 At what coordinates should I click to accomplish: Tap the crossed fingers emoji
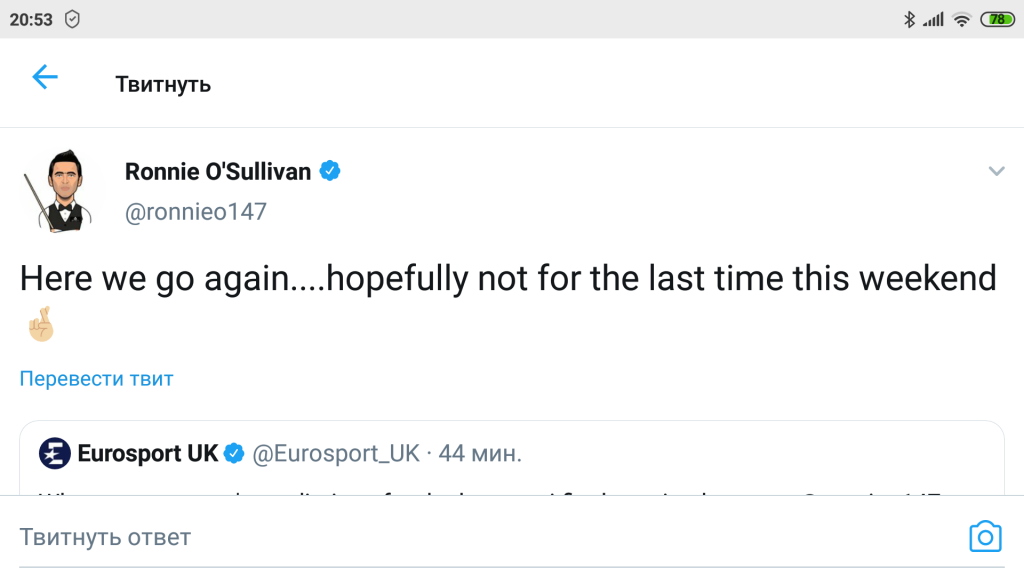pyautogui.click(x=41, y=325)
